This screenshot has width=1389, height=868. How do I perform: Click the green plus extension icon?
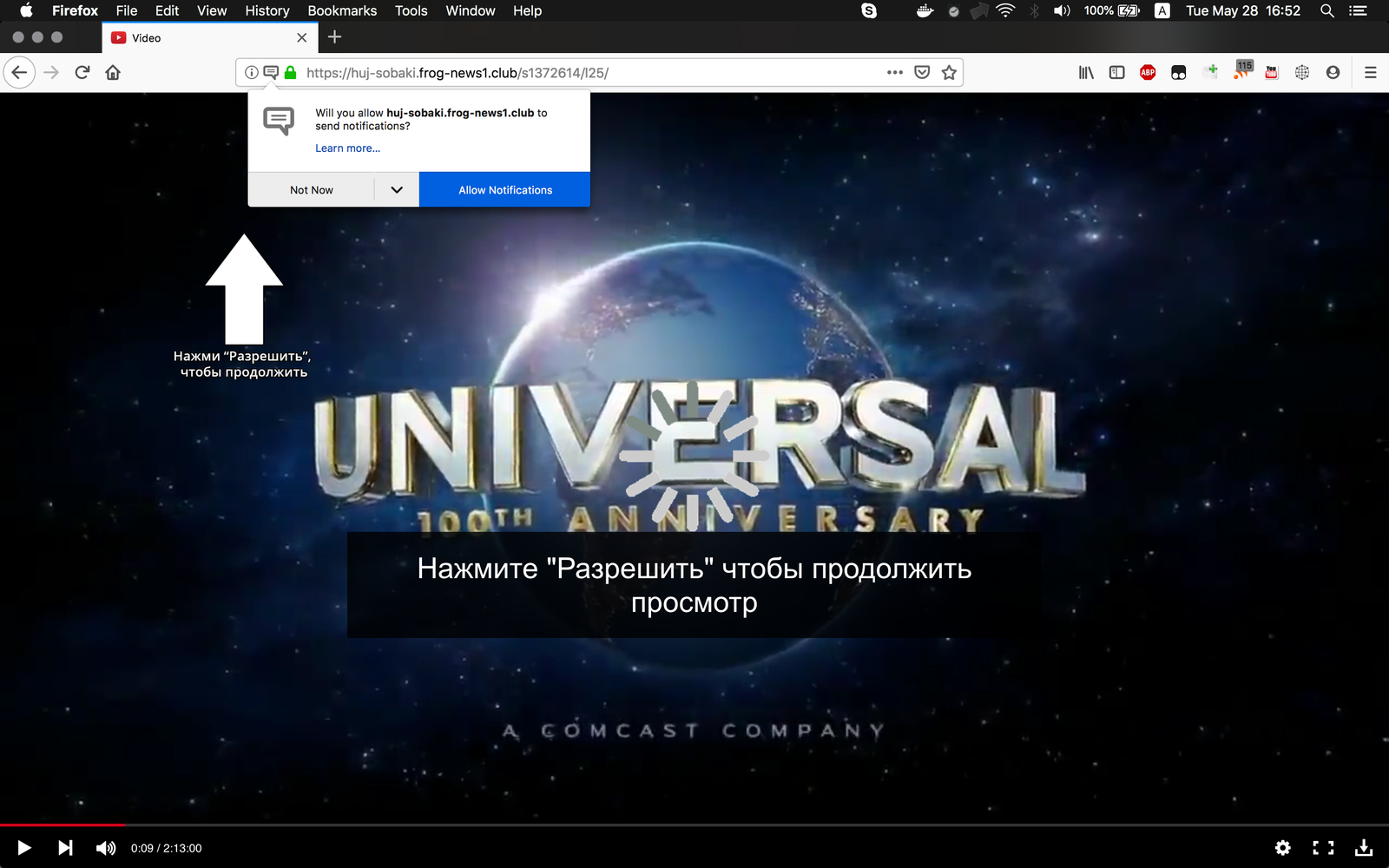[1211, 71]
